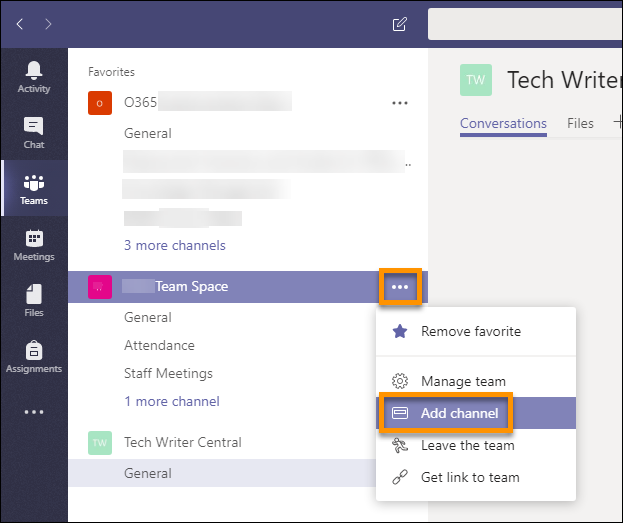
Task: Open Assignments in sidebar
Action: pyautogui.click(x=34, y=356)
